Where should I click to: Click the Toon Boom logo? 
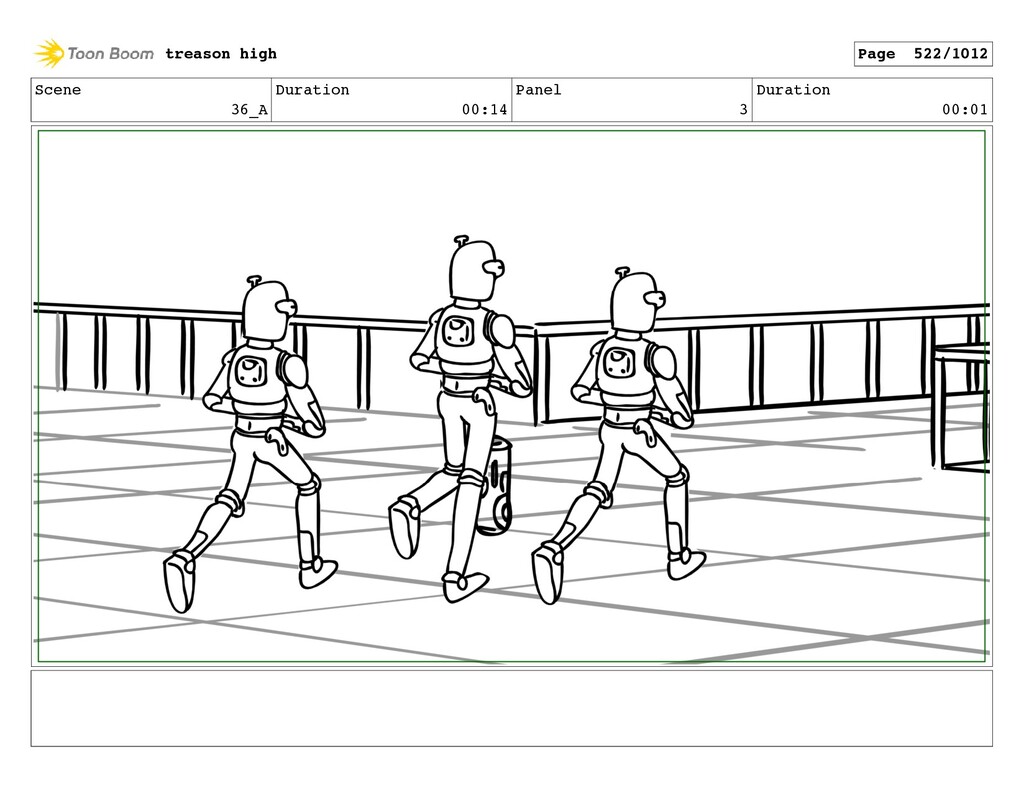point(94,54)
